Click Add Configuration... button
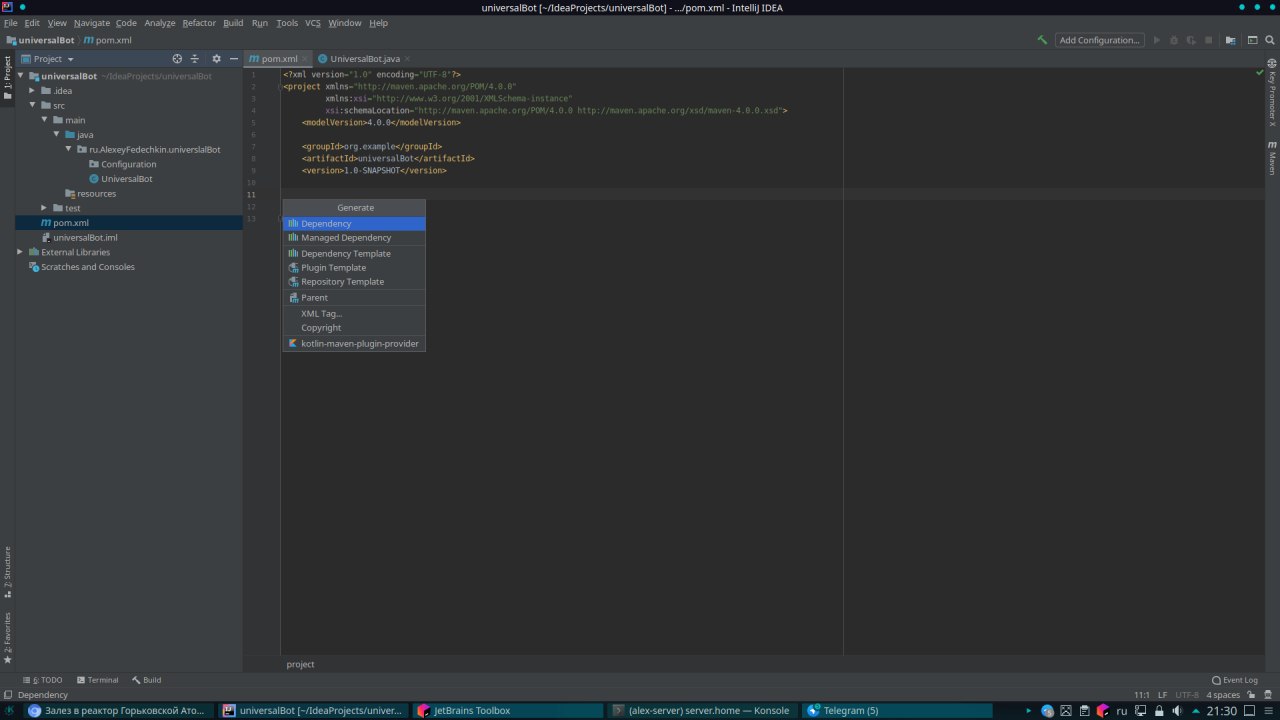The image size is (1280, 720). (1100, 40)
